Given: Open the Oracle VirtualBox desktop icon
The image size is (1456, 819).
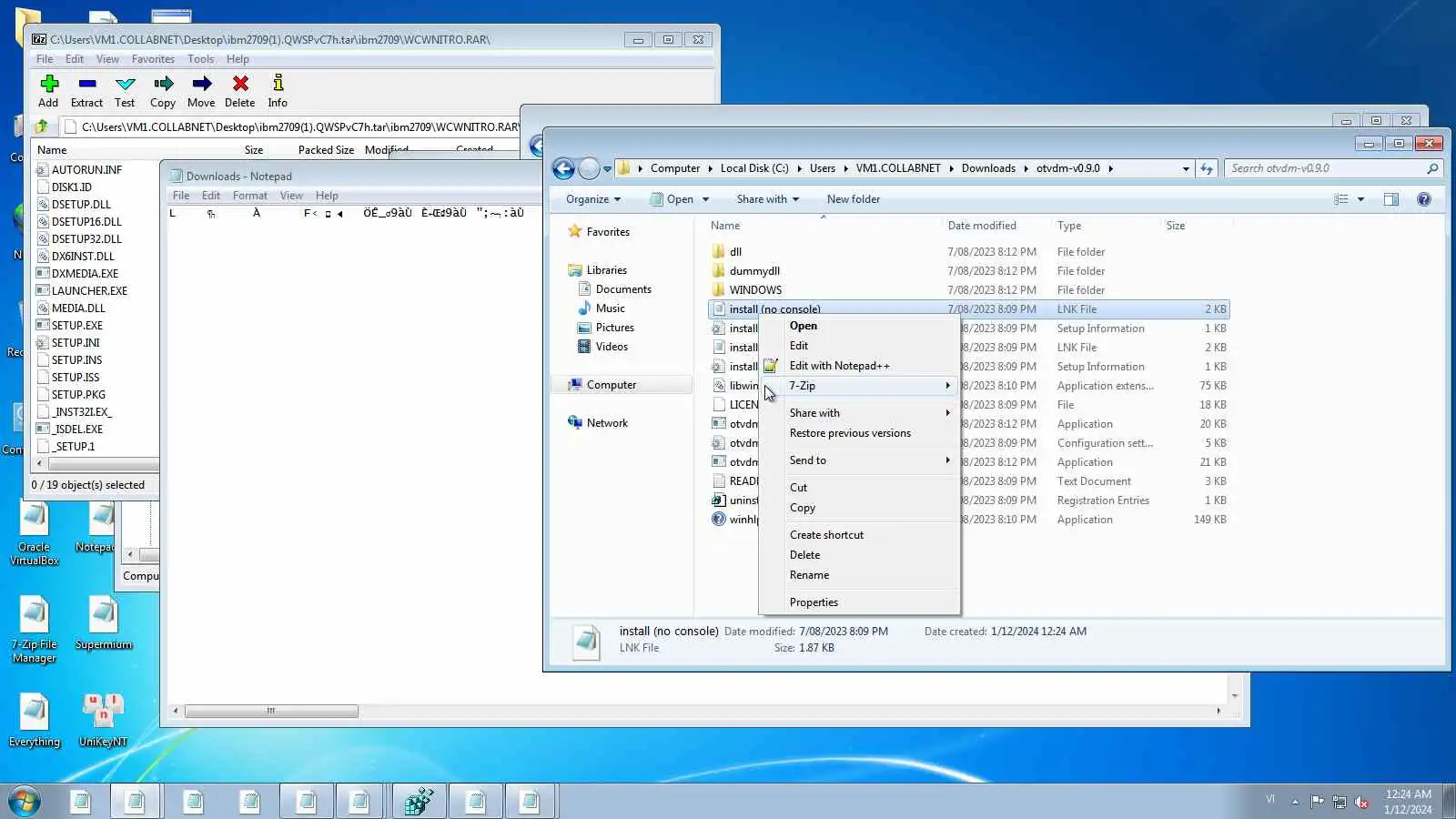Looking at the screenshot, I should pyautogui.click(x=35, y=535).
